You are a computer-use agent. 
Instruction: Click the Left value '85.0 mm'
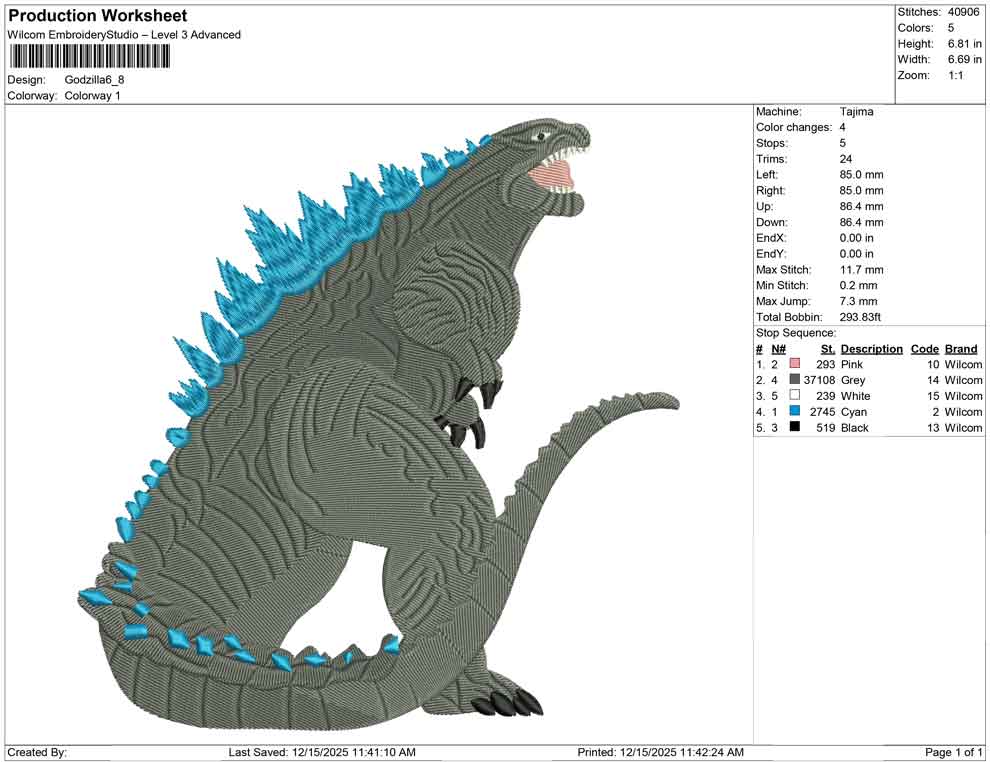tap(862, 175)
